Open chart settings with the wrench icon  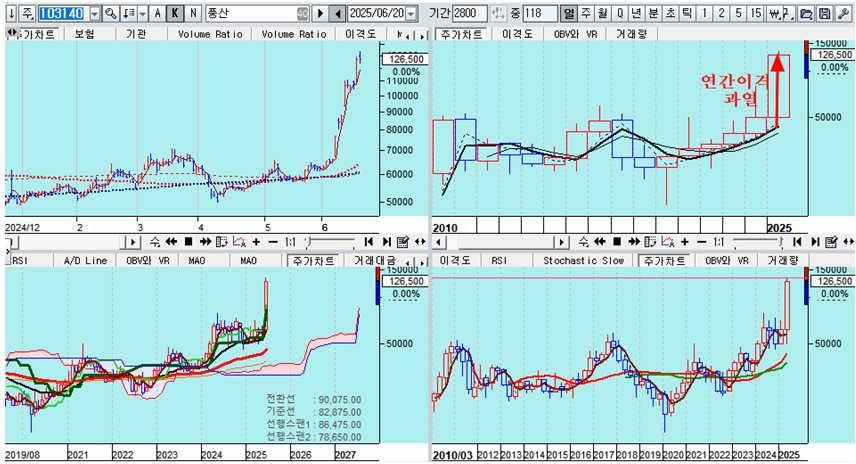click(842, 14)
